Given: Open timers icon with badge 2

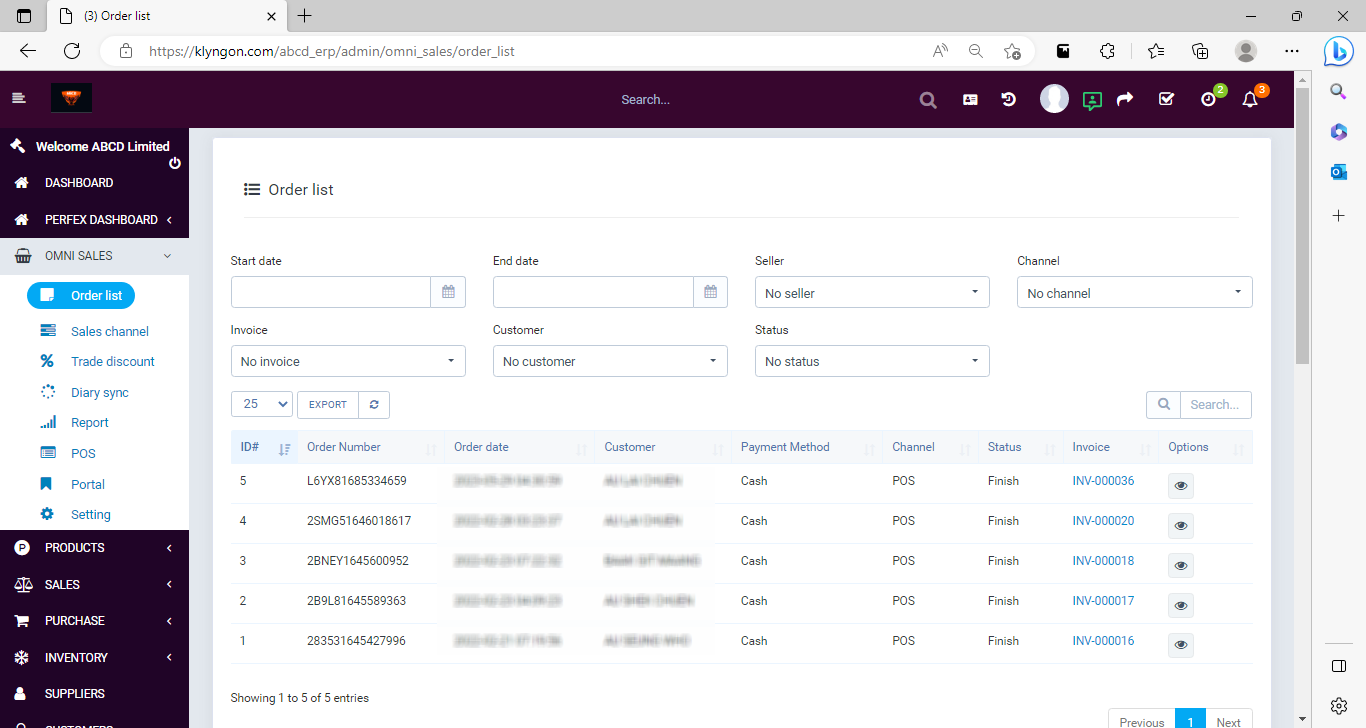Looking at the screenshot, I should pyautogui.click(x=1209, y=99).
